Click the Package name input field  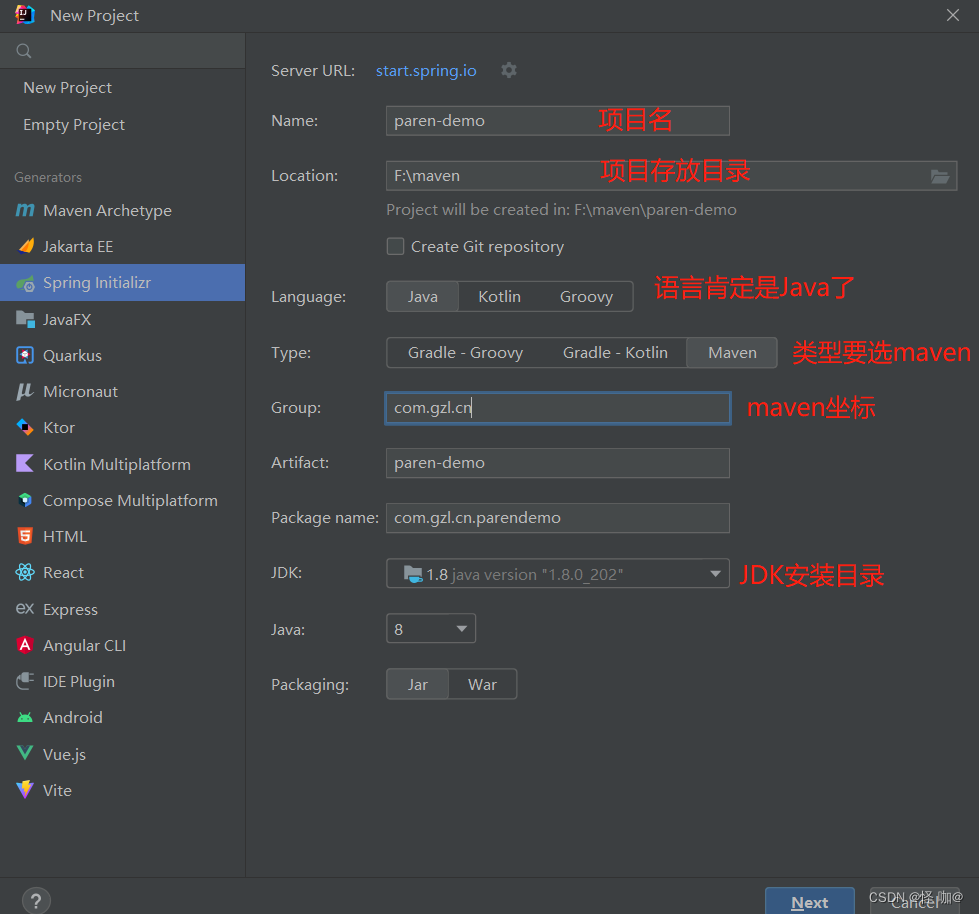pos(558,518)
